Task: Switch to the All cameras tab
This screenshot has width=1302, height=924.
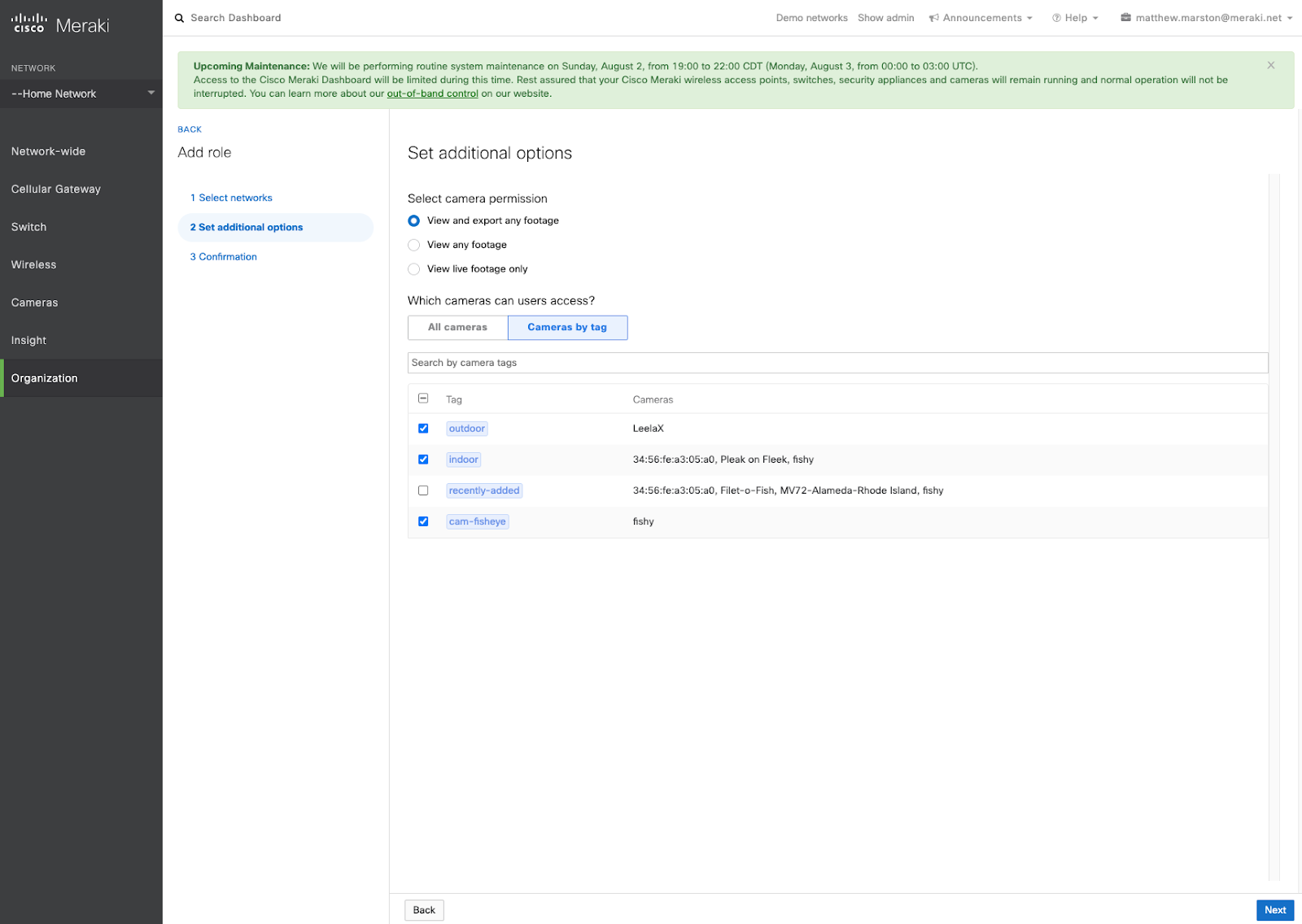Action: coord(458,327)
